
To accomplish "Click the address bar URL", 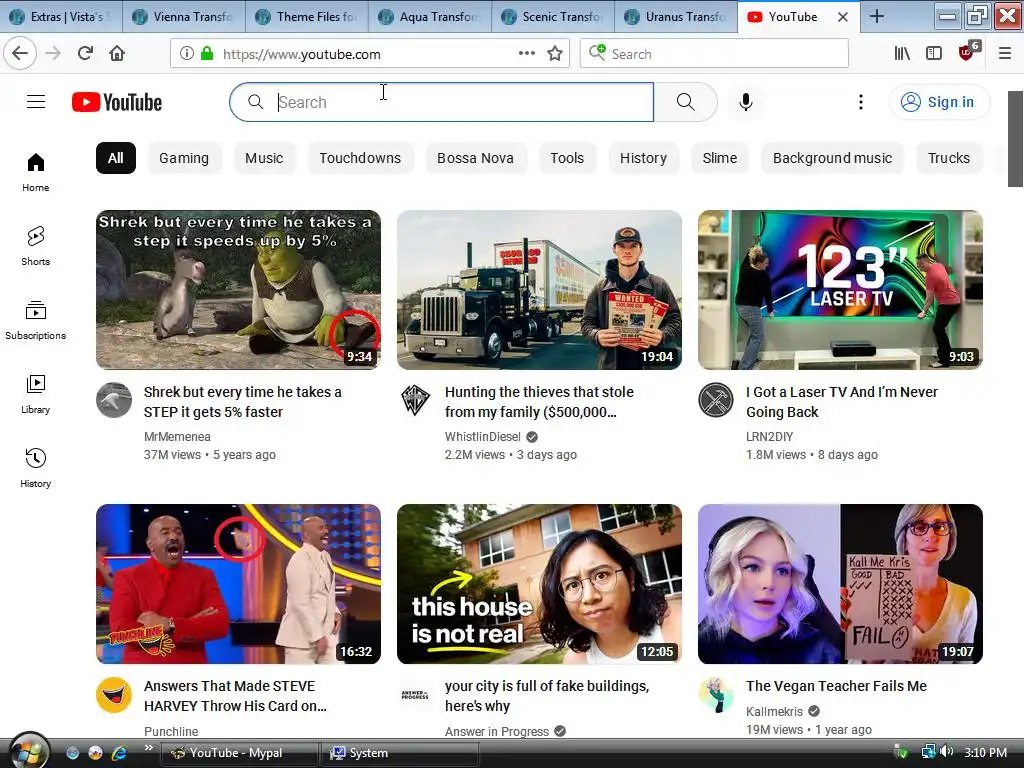I will (x=301, y=54).
